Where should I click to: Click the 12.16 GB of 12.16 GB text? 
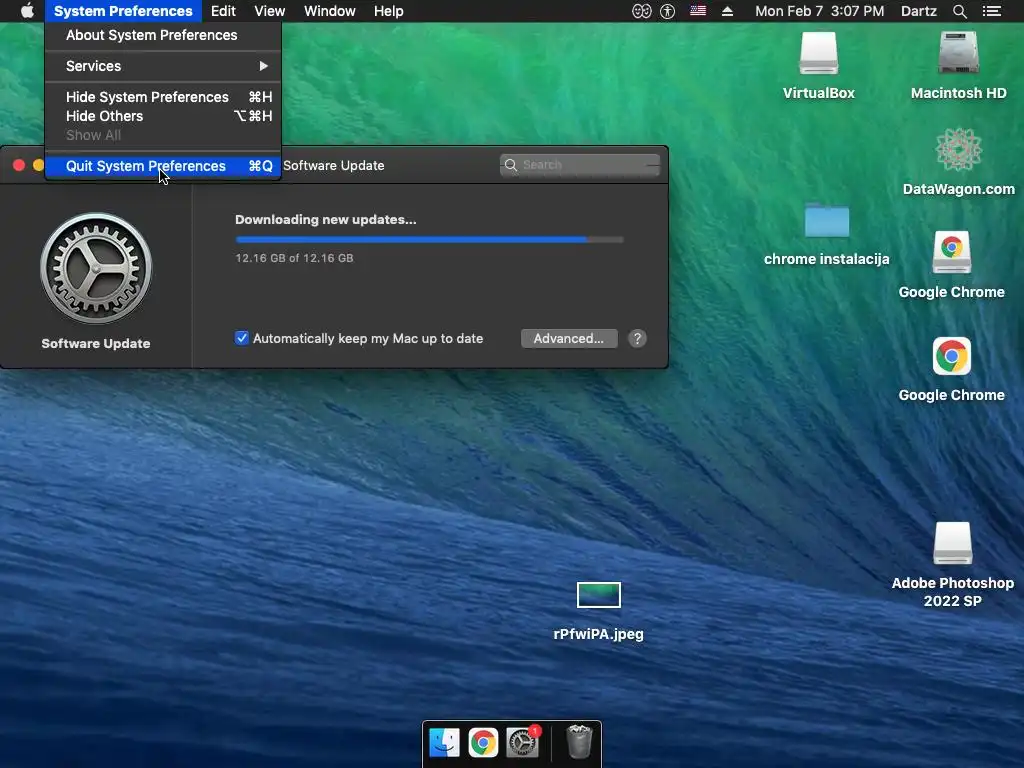[x=294, y=258]
